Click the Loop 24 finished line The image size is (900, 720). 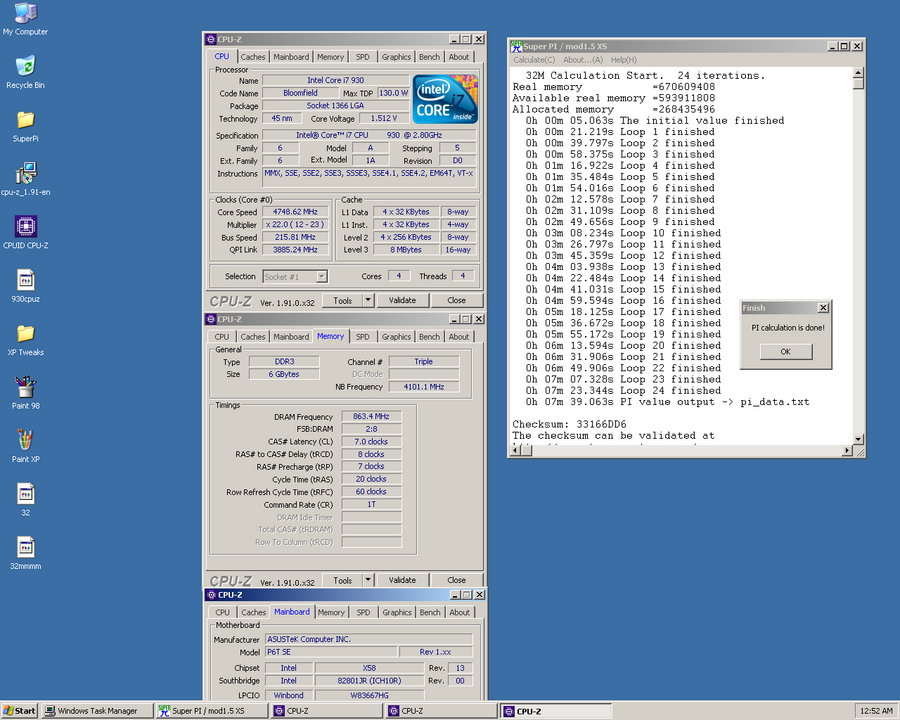coord(623,390)
